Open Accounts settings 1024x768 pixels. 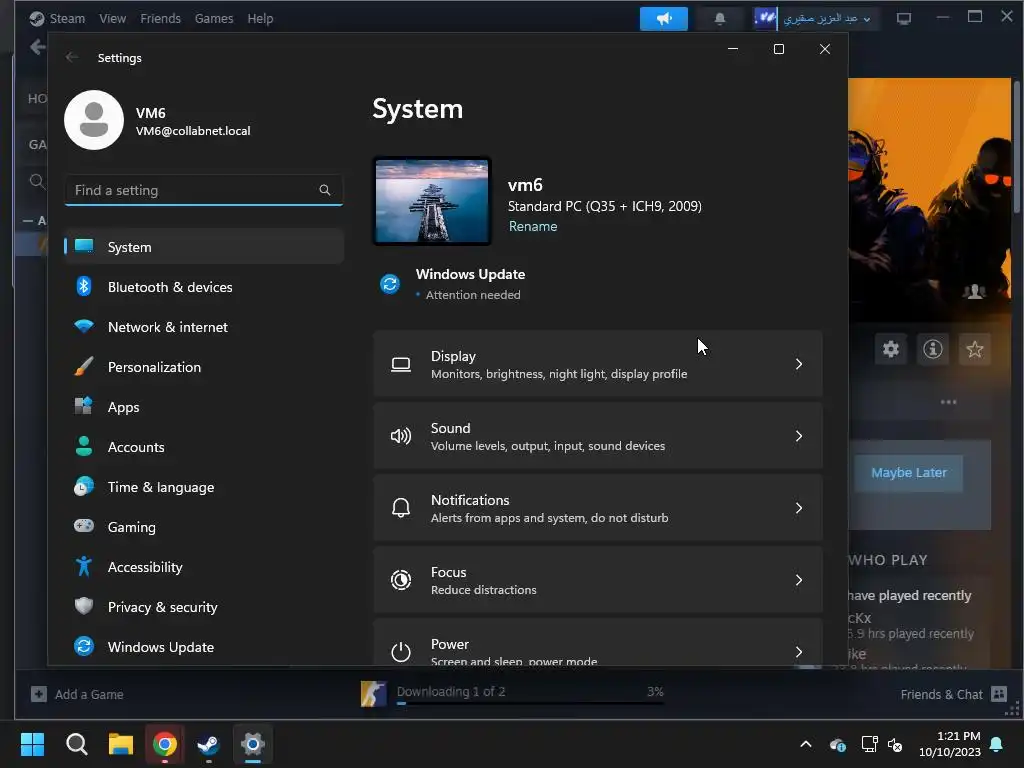pyautogui.click(x=204, y=447)
